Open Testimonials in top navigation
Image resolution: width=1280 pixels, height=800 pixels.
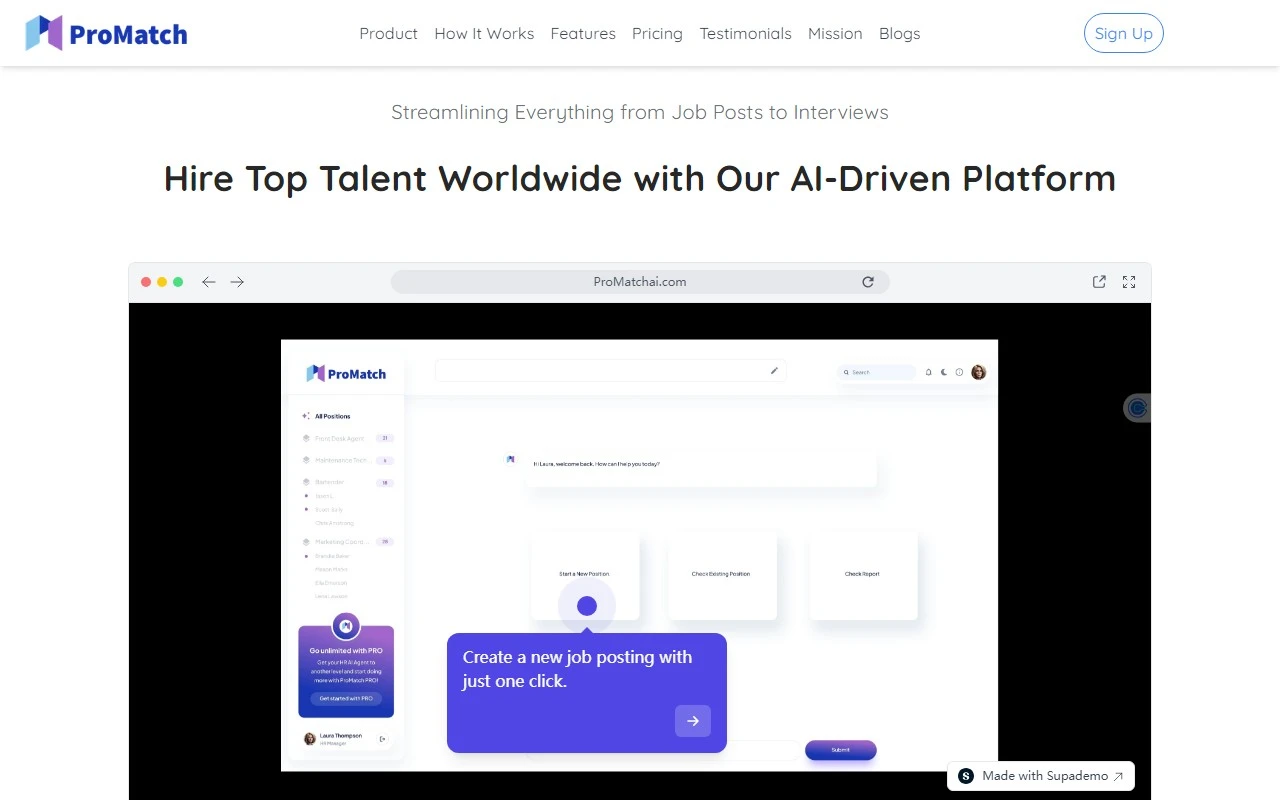click(745, 33)
